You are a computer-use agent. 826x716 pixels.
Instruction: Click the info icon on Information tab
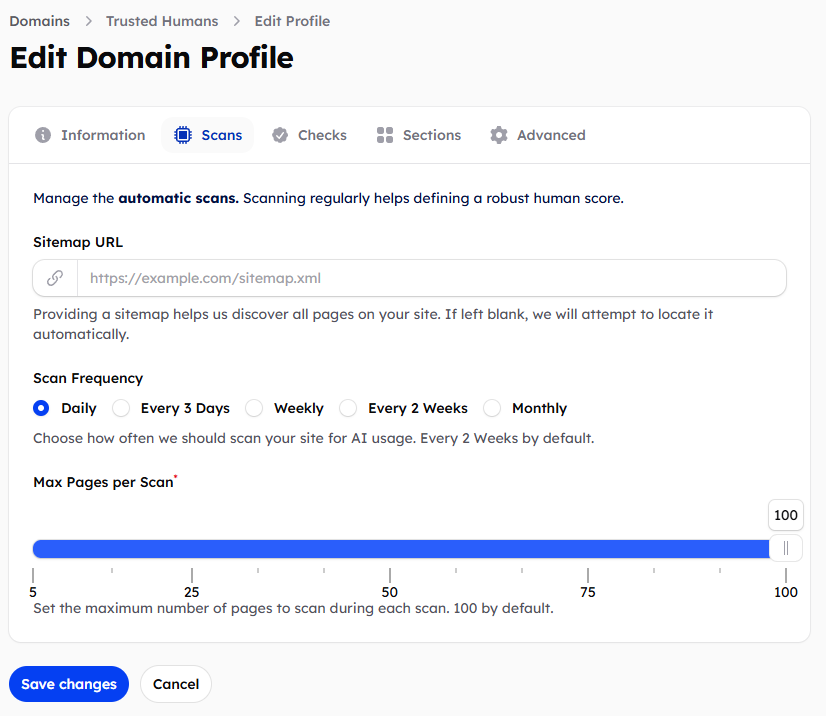coord(43,135)
